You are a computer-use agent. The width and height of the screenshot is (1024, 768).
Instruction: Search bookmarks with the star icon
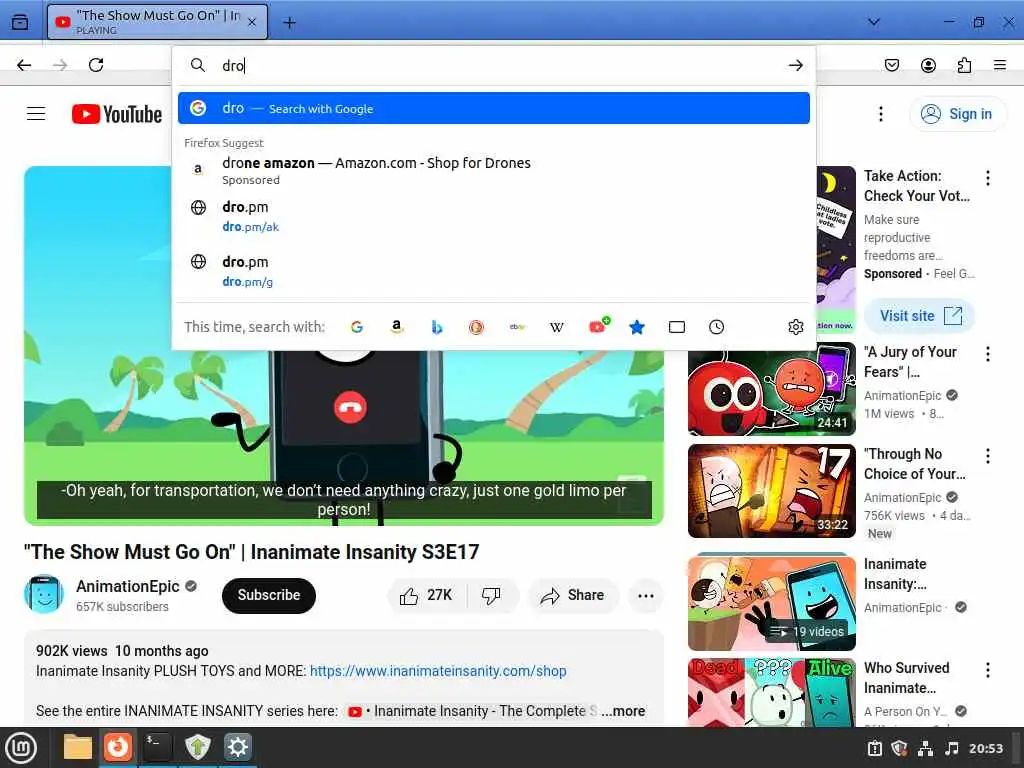[x=637, y=327]
